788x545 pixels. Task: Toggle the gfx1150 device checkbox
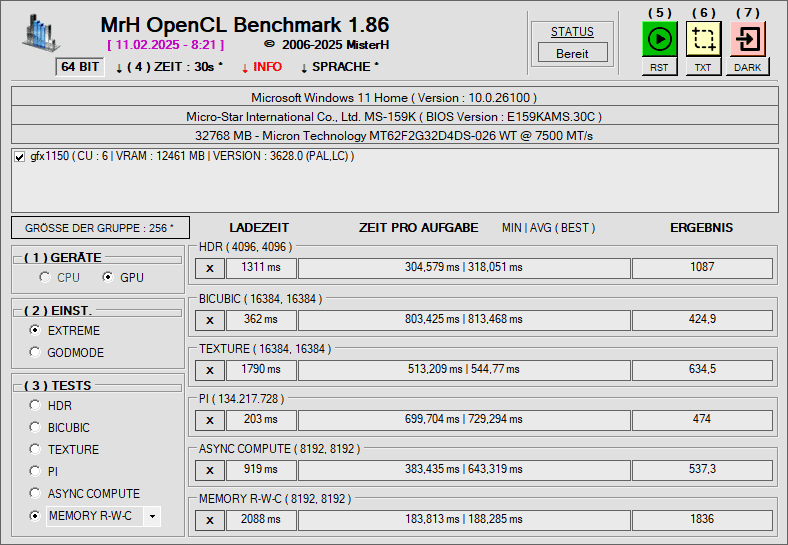pos(20,157)
